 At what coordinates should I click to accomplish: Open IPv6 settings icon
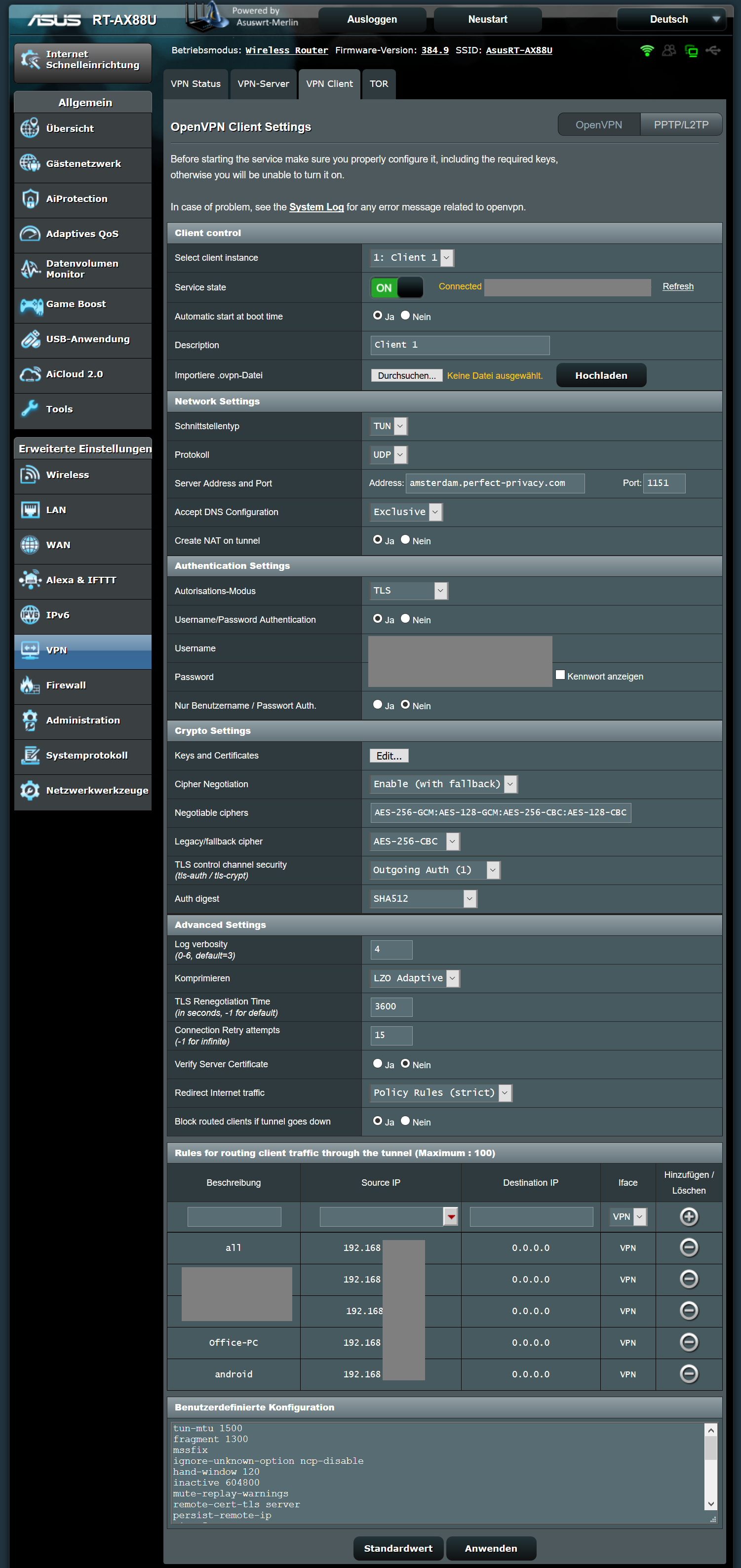tap(30, 615)
